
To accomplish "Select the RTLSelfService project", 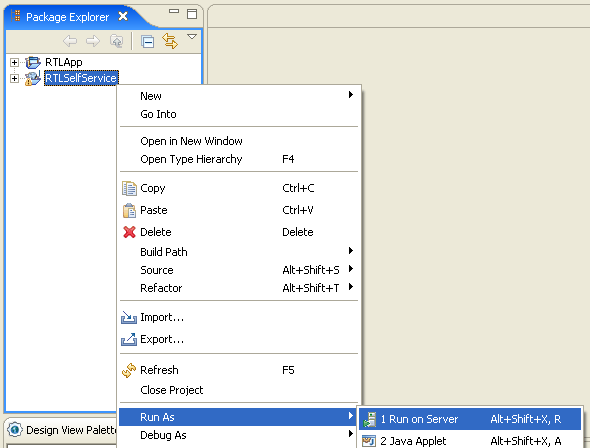I will [81, 78].
